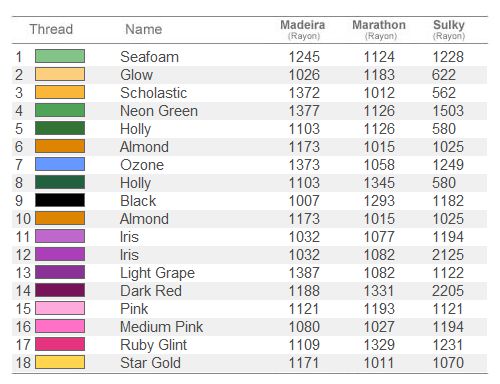This screenshot has height=384, width=500.
Task: Pick the Scholastic orange thread swatch
Action: click(x=60, y=92)
